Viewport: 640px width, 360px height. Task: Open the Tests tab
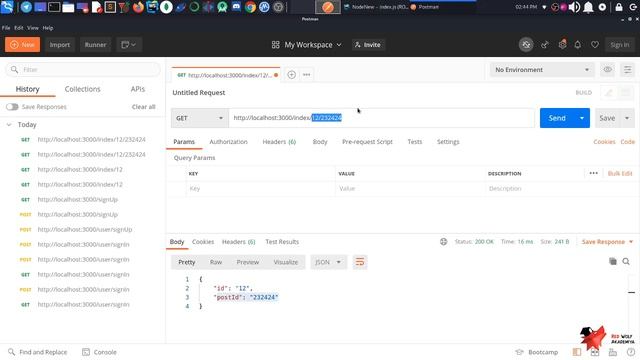pyautogui.click(x=415, y=142)
